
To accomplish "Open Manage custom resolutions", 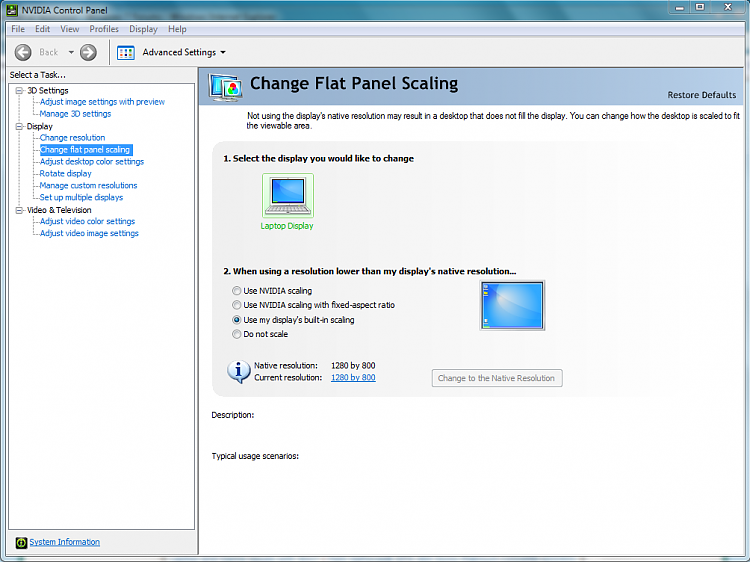I will pos(88,186).
